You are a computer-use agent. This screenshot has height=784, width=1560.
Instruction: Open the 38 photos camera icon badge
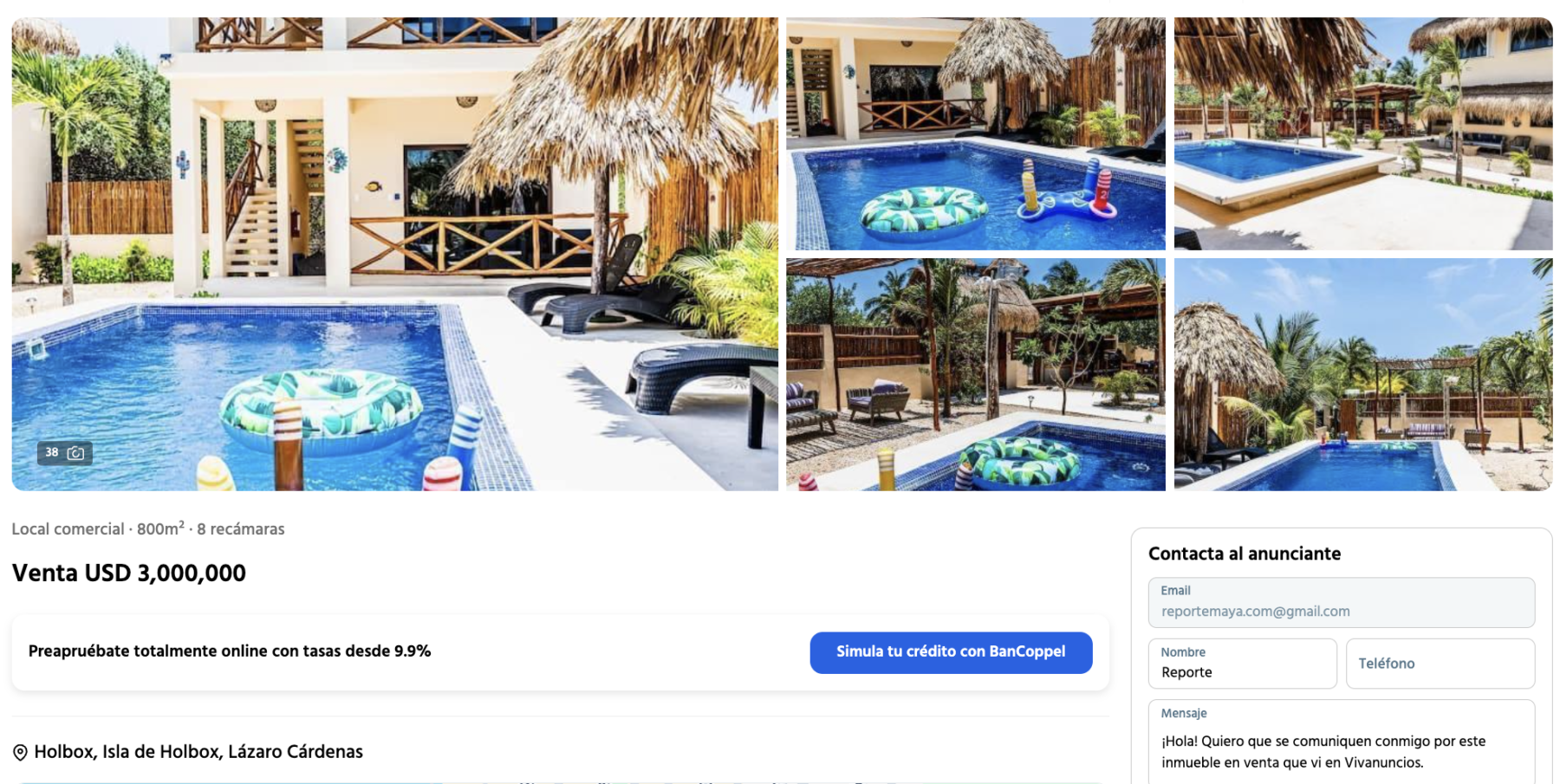point(65,453)
